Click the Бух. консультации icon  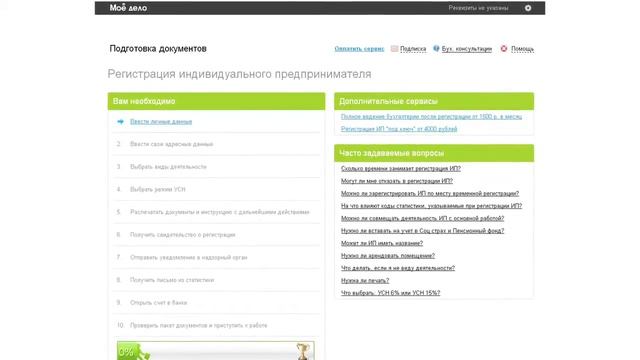click(436, 49)
